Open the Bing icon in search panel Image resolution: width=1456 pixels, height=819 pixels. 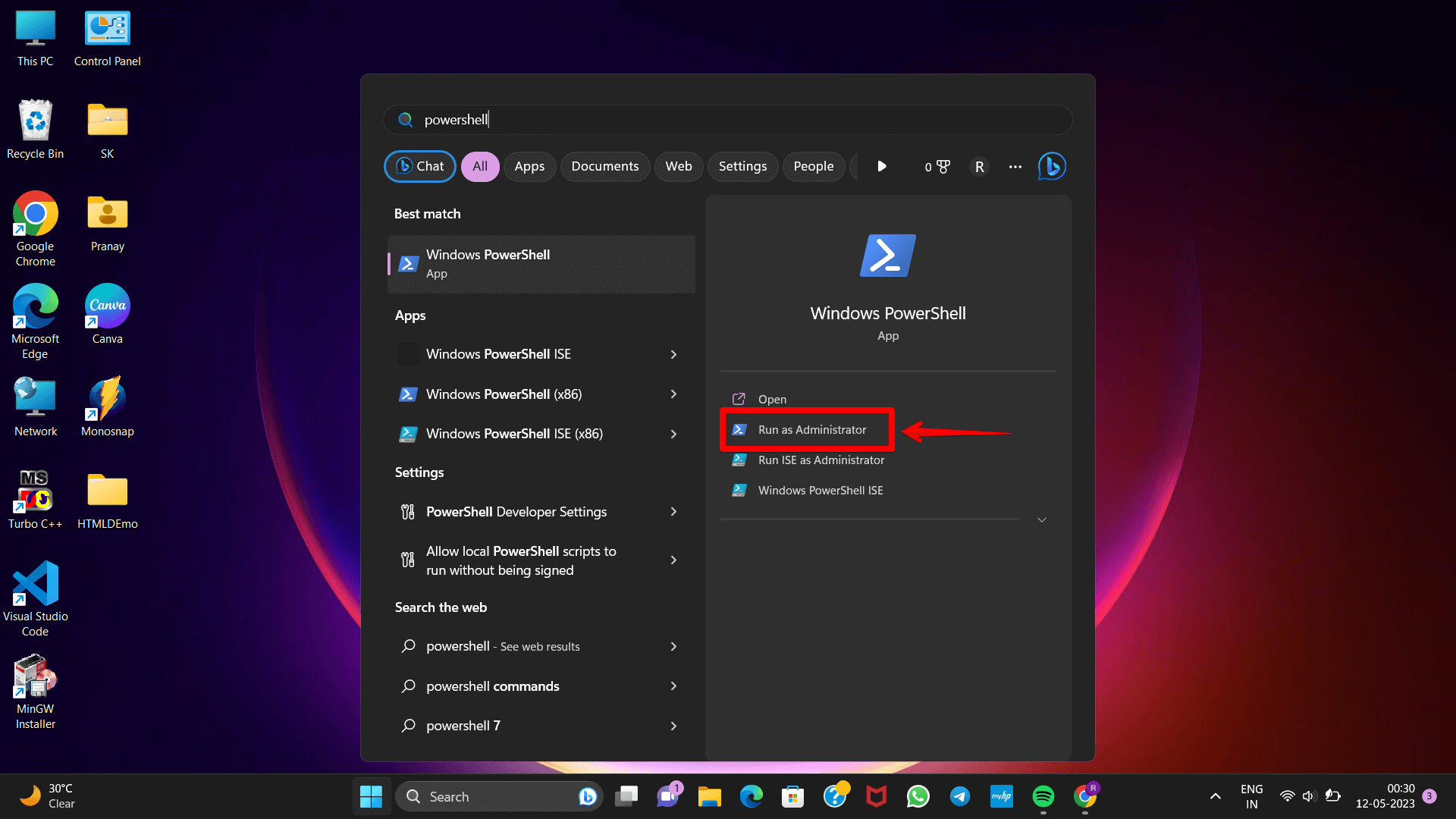point(1052,166)
